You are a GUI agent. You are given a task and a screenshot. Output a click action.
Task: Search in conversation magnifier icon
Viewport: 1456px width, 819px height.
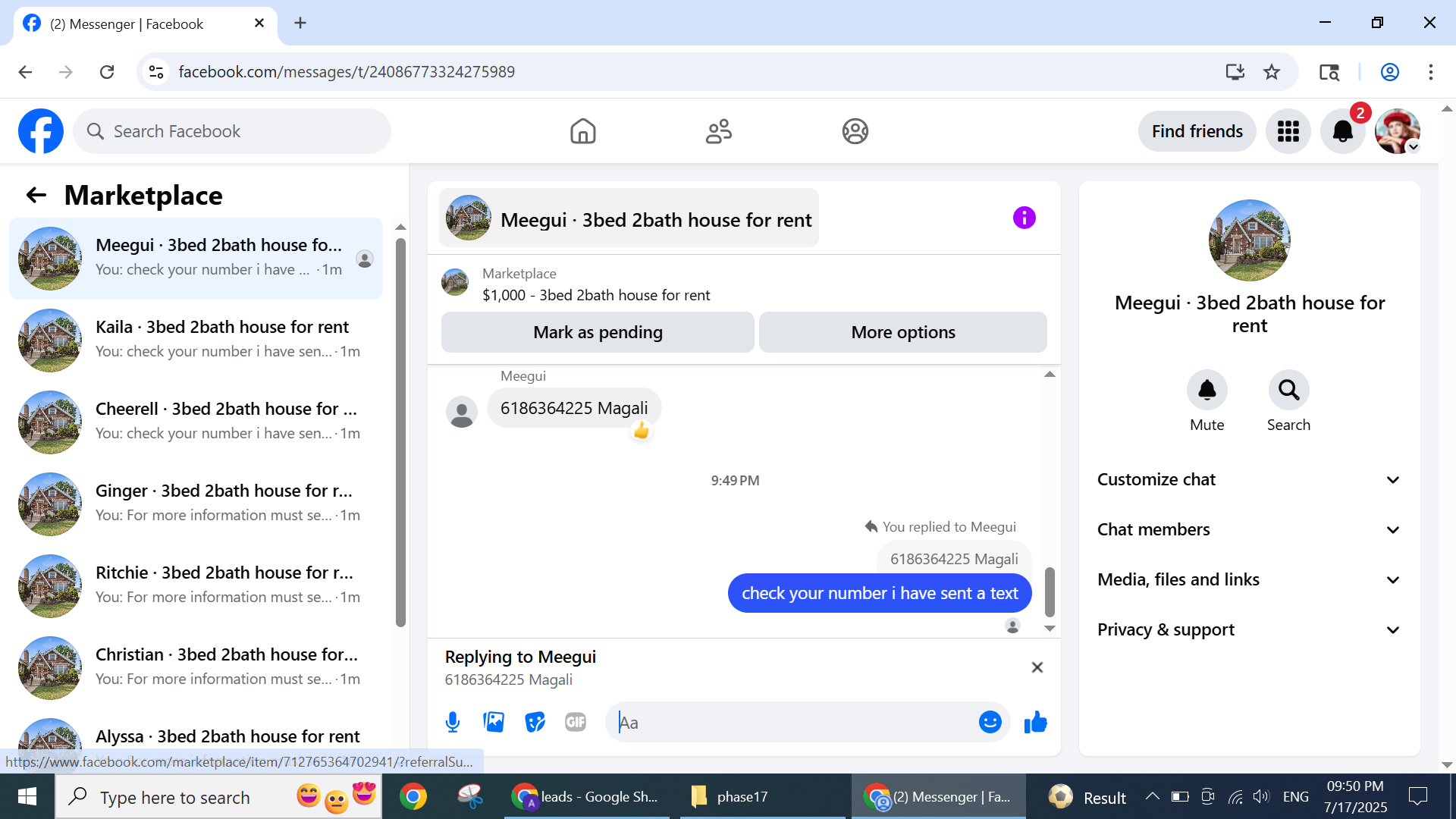(x=1288, y=391)
